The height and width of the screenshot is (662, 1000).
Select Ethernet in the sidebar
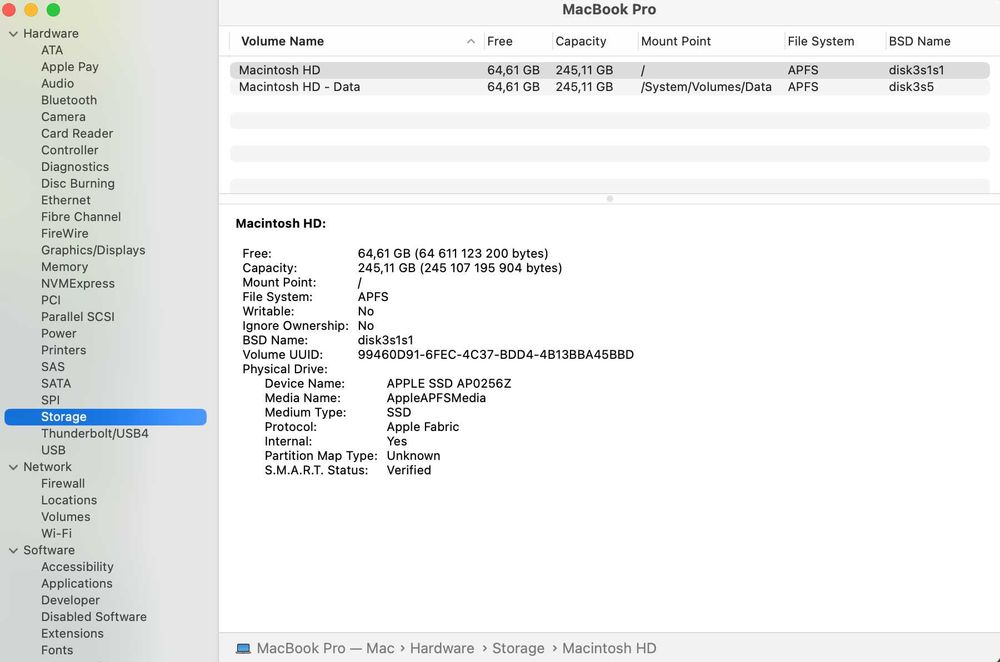[66, 200]
